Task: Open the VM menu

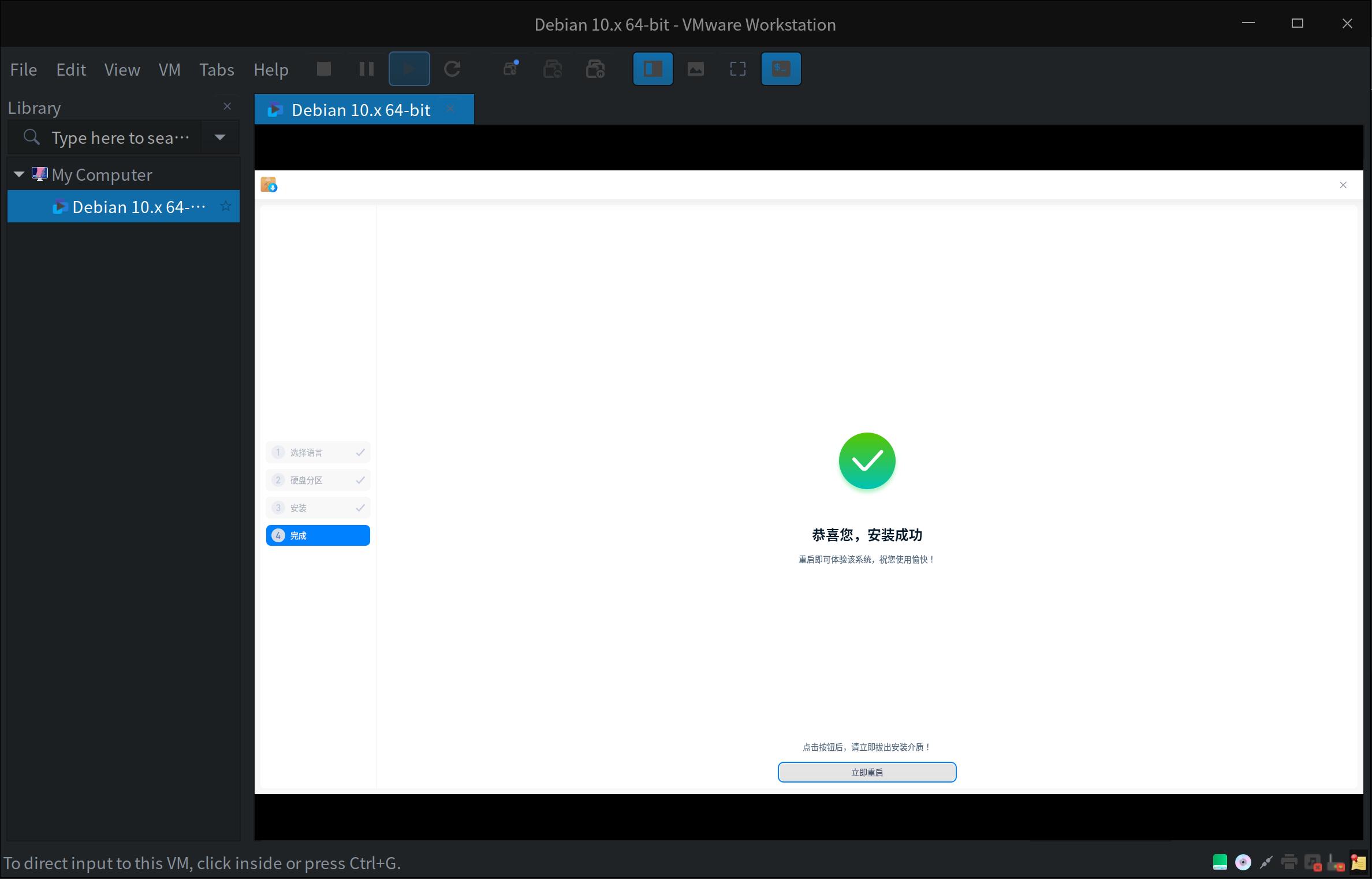Action: pyautogui.click(x=169, y=69)
